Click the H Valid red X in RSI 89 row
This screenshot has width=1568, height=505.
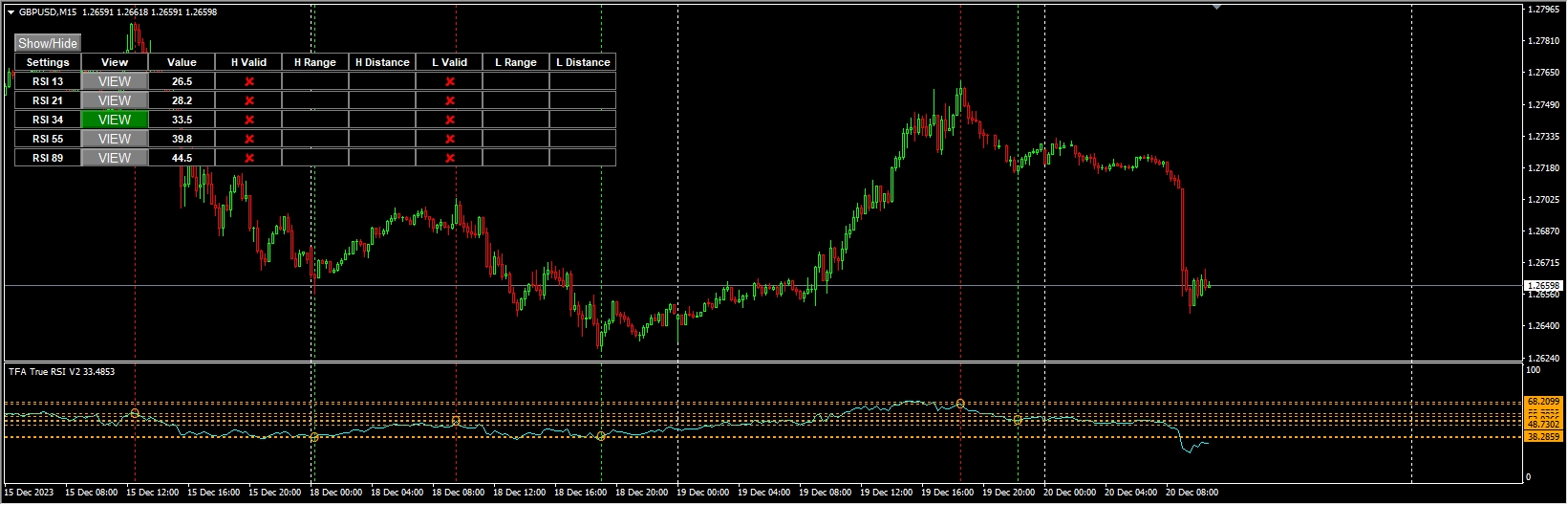(x=249, y=159)
